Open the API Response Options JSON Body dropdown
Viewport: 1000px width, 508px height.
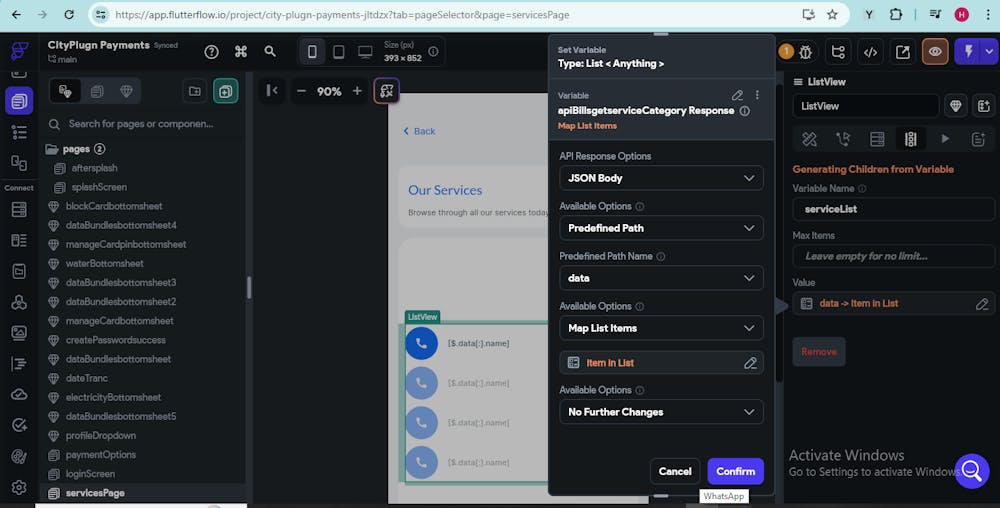coord(661,178)
